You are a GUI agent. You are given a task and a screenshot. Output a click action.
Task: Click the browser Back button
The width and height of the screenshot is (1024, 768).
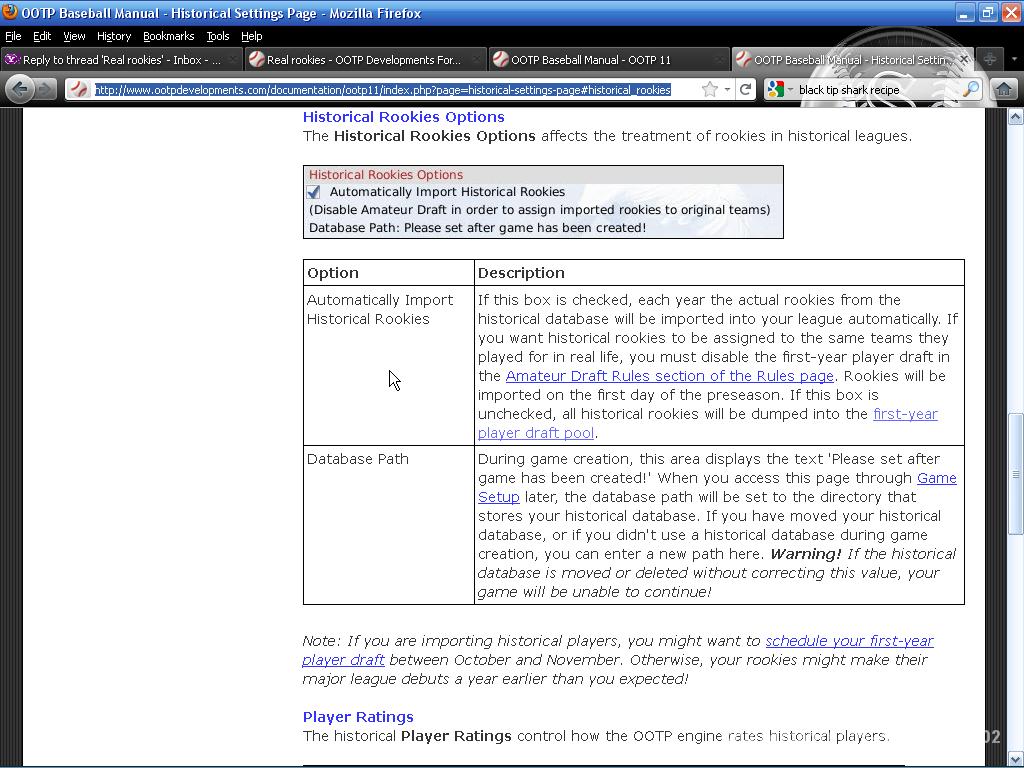[20, 90]
